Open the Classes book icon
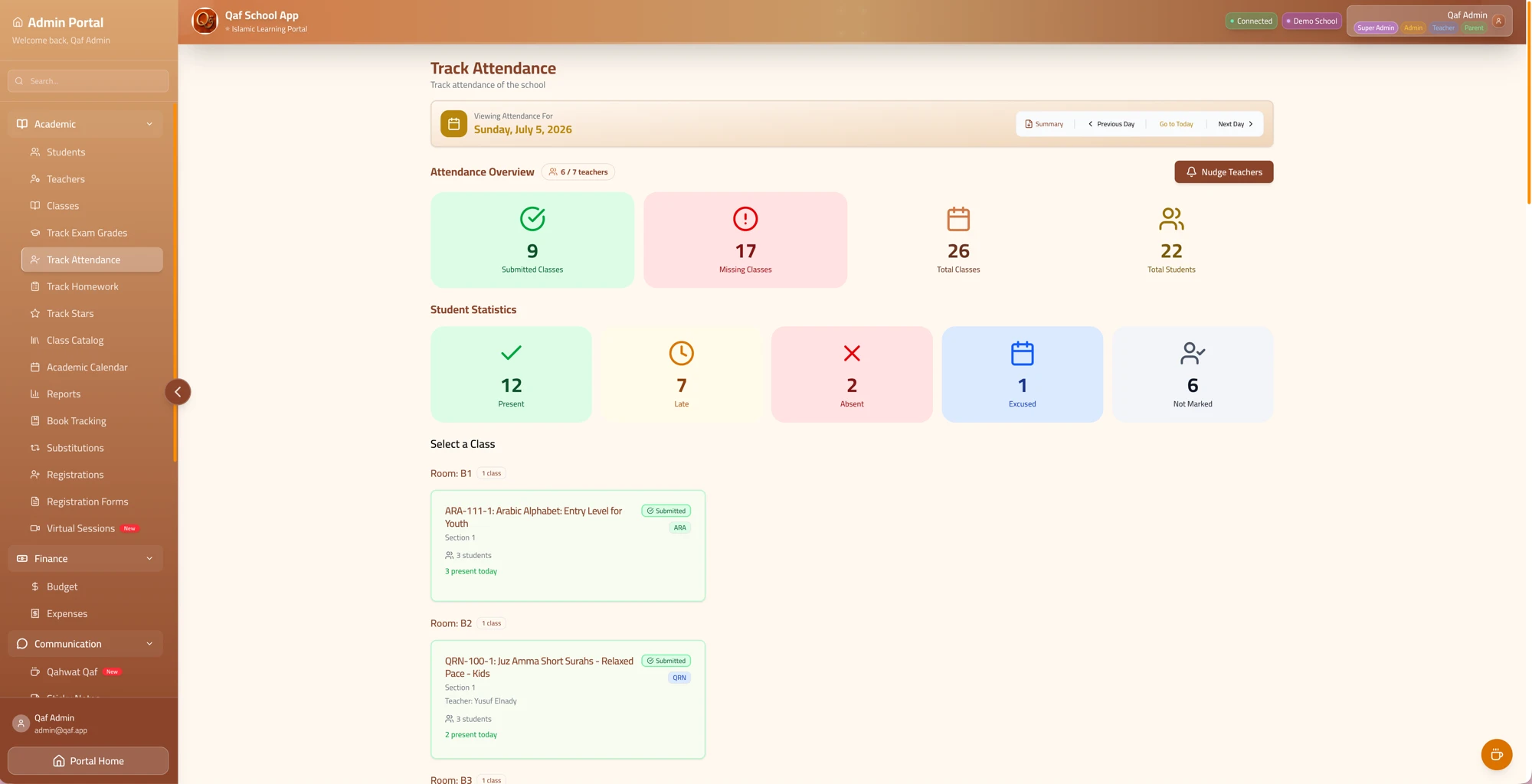 [x=34, y=206]
